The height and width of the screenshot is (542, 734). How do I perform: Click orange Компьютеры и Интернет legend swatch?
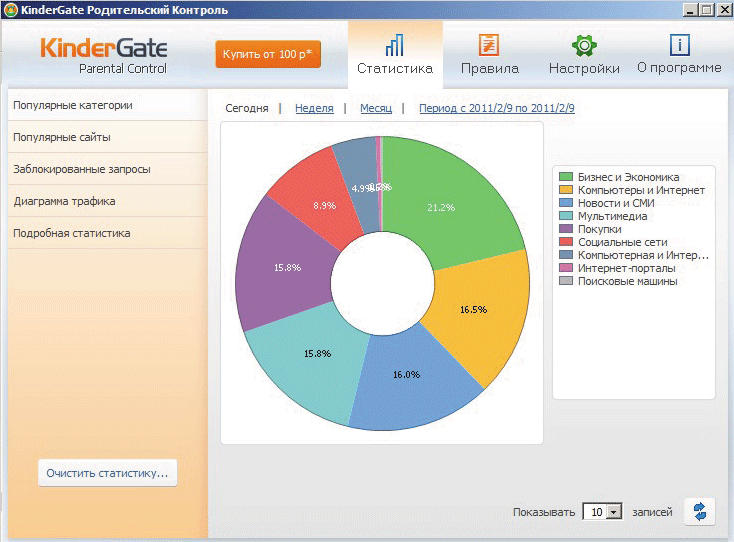pyautogui.click(x=566, y=190)
